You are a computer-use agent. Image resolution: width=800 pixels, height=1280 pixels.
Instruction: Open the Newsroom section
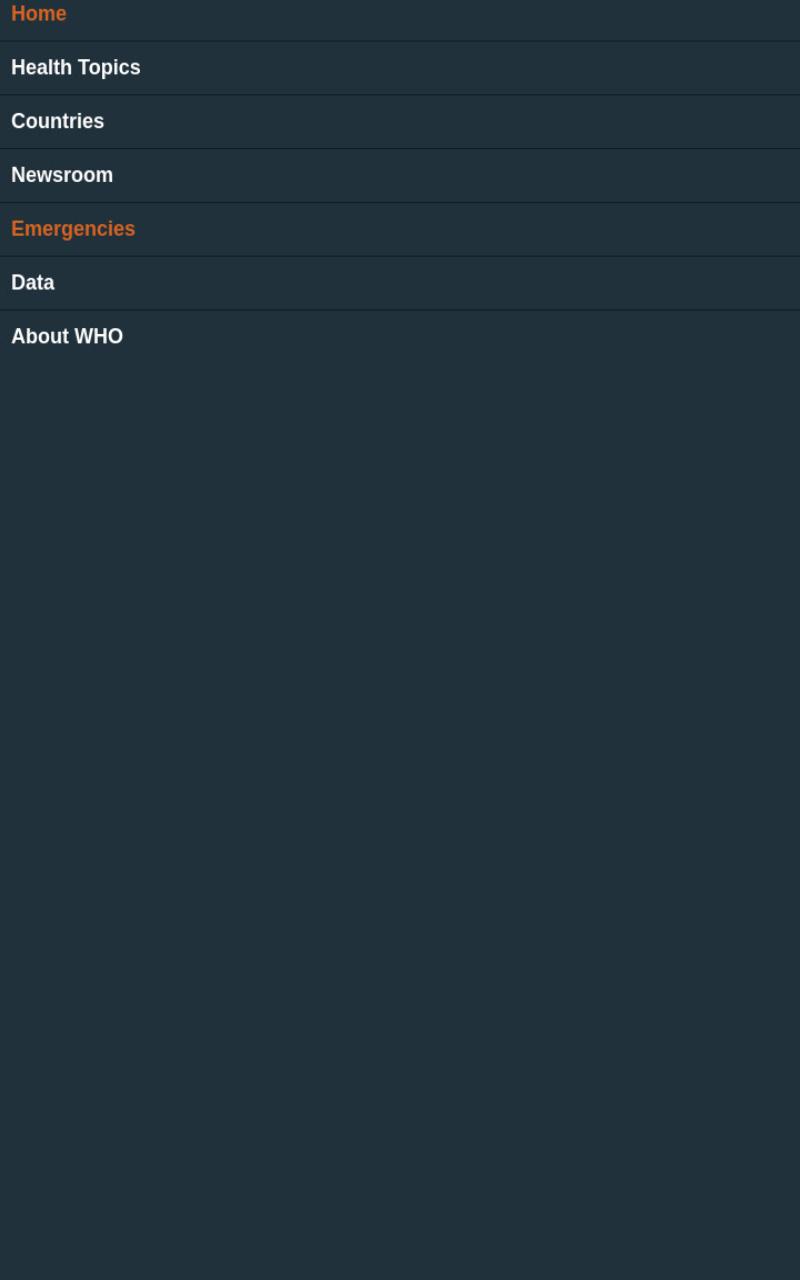(400, 176)
